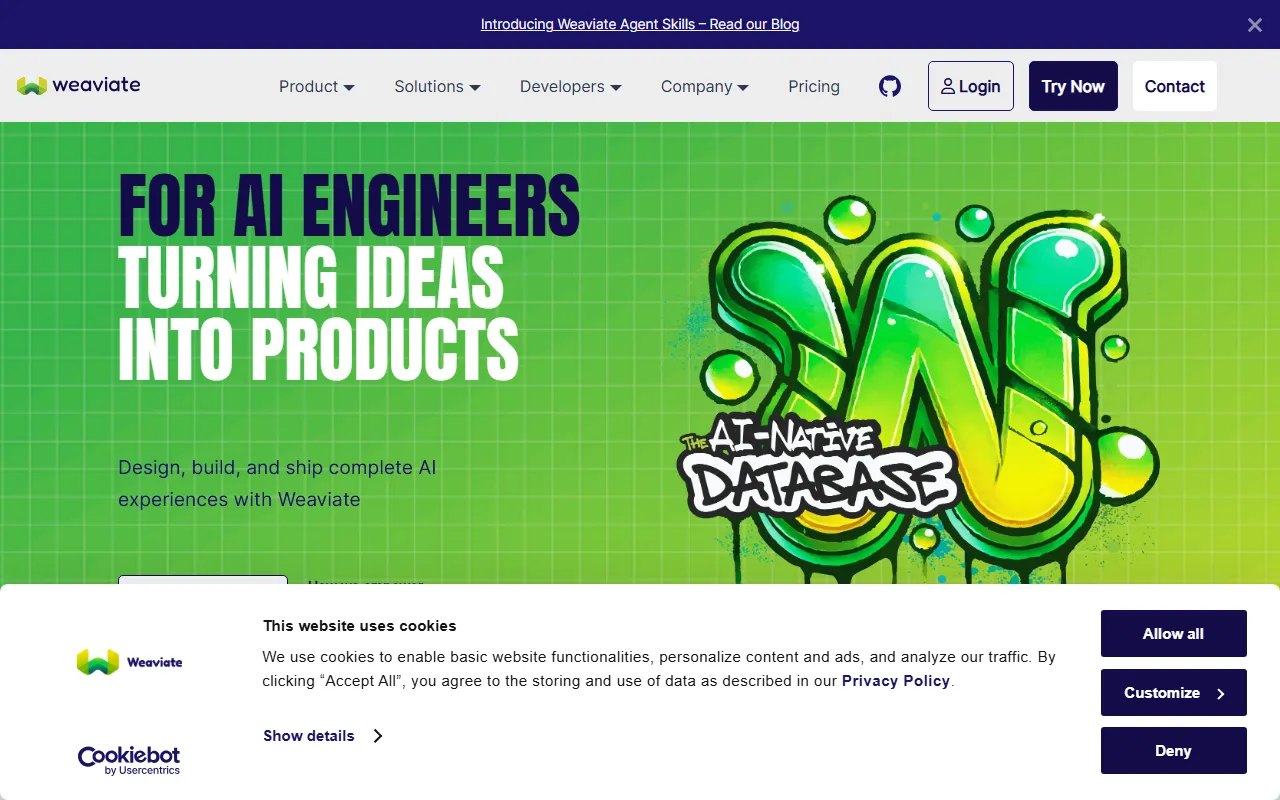1280x800 pixels.
Task: Click the Cookiebot by Usercentrics logo
Action: click(x=129, y=760)
